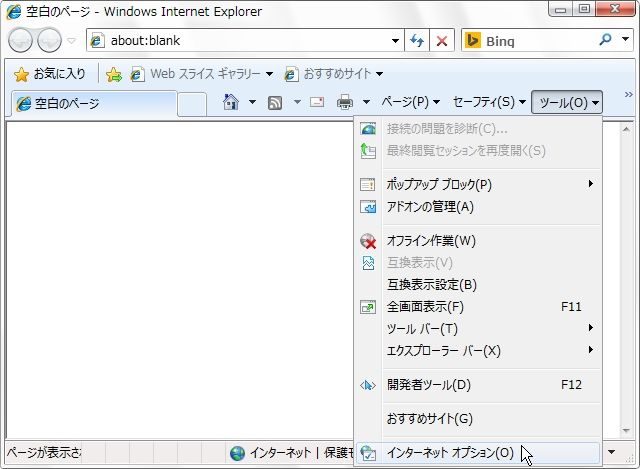
Task: Click the about:blank address field
Action: 245,40
